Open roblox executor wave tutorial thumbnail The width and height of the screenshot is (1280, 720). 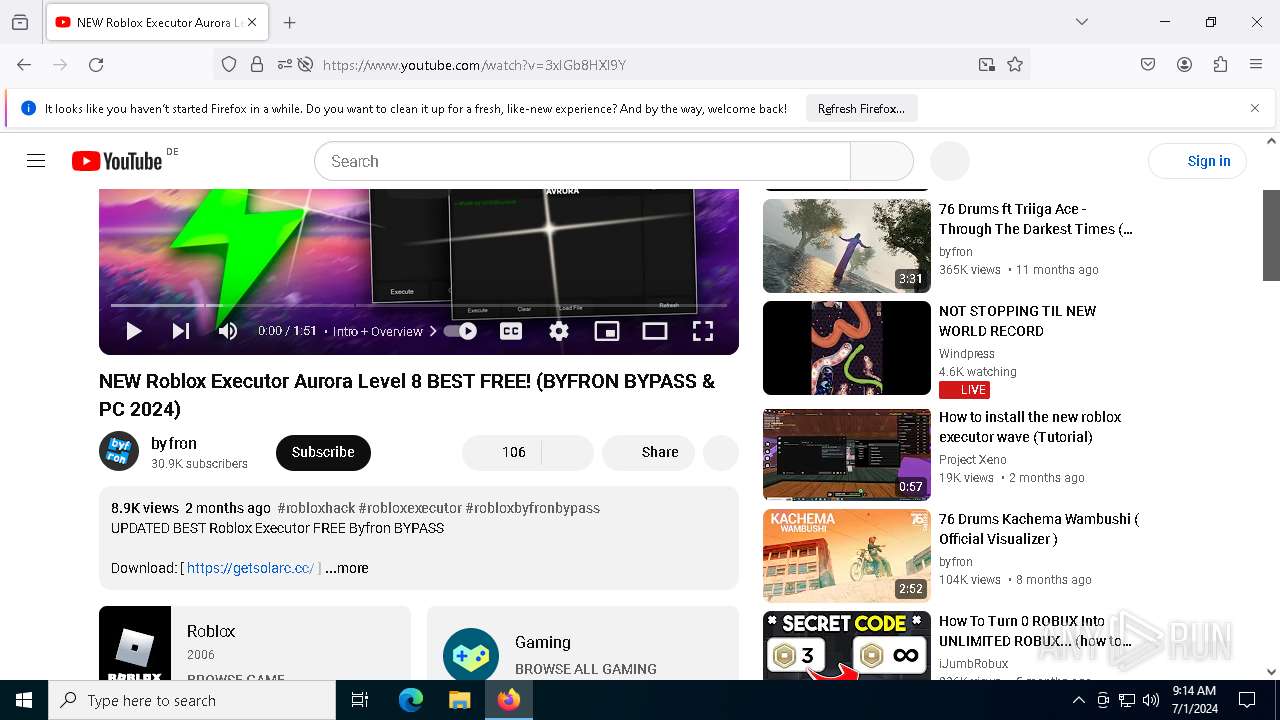pyautogui.click(x=847, y=454)
